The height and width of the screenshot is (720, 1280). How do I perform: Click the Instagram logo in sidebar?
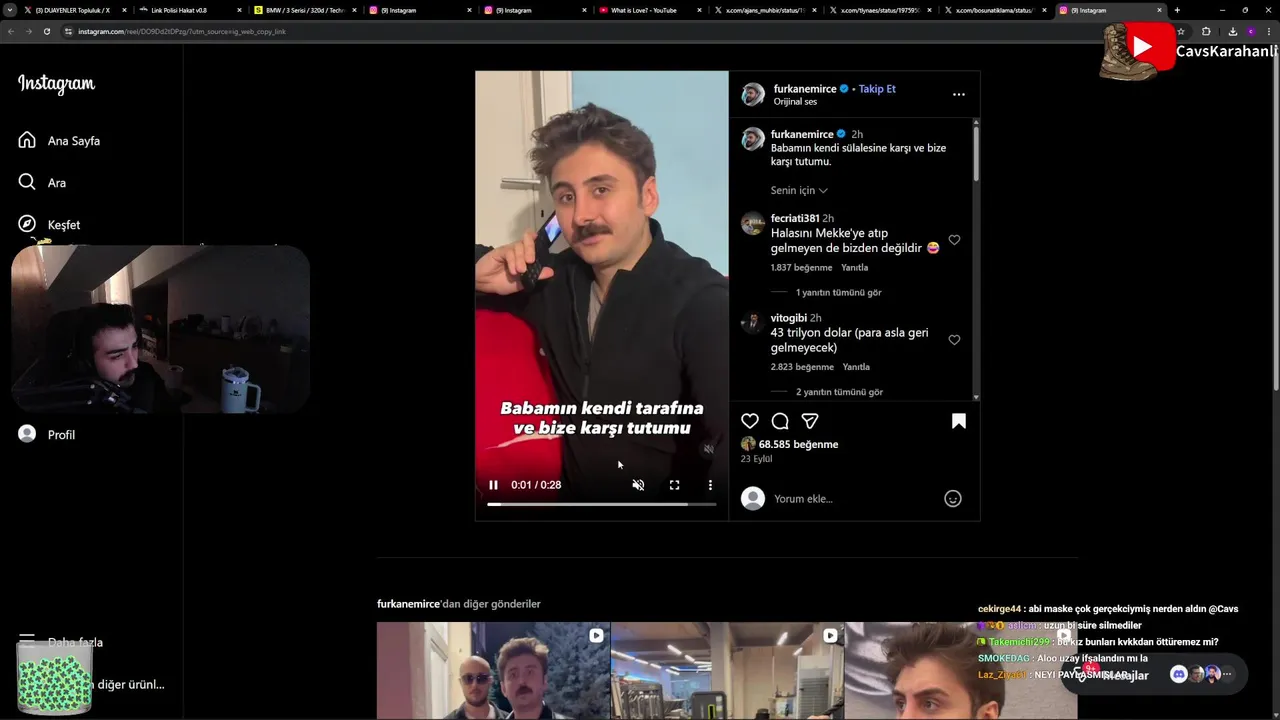tap(56, 84)
